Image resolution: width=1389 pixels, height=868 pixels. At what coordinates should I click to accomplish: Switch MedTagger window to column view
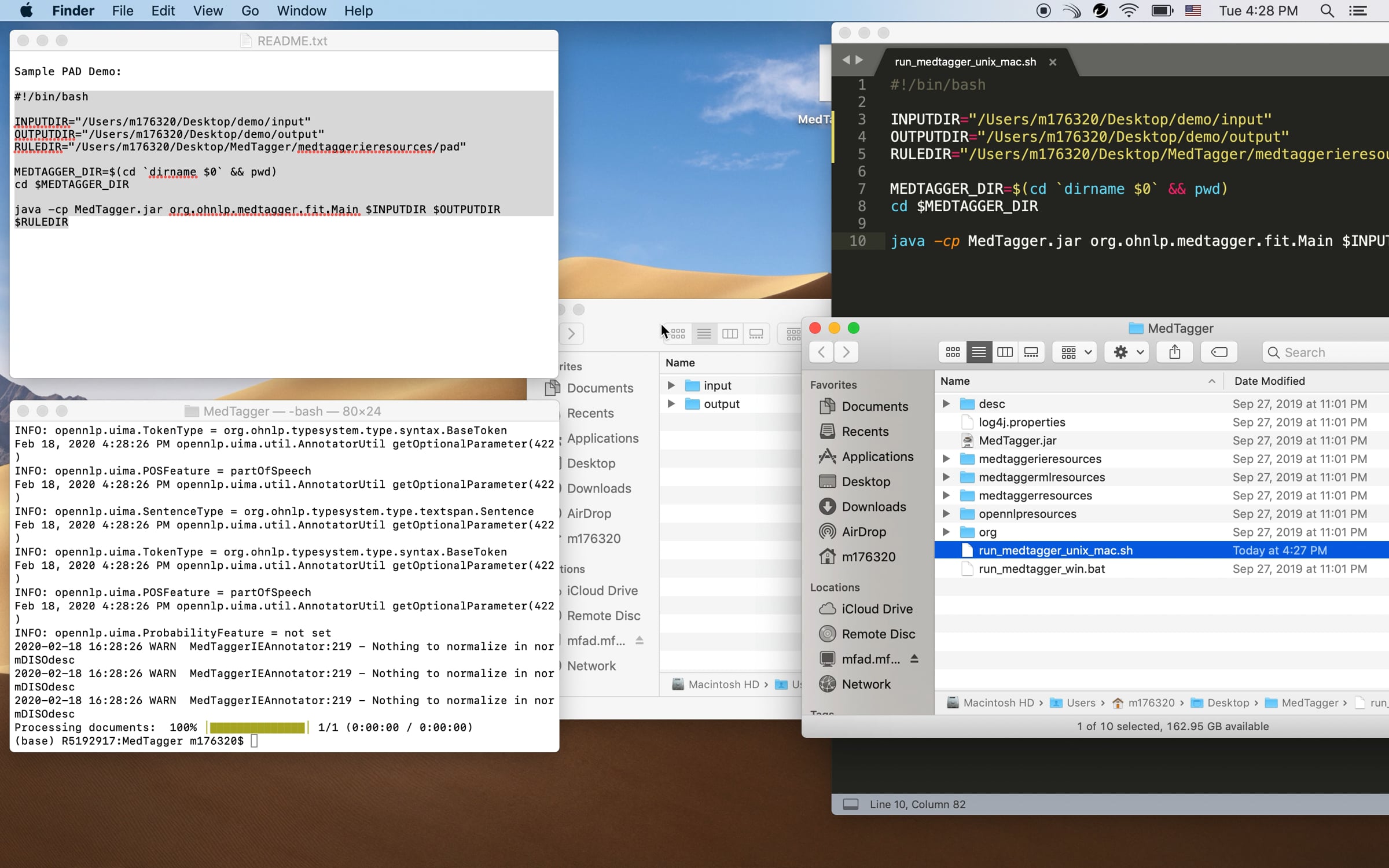tap(1005, 352)
